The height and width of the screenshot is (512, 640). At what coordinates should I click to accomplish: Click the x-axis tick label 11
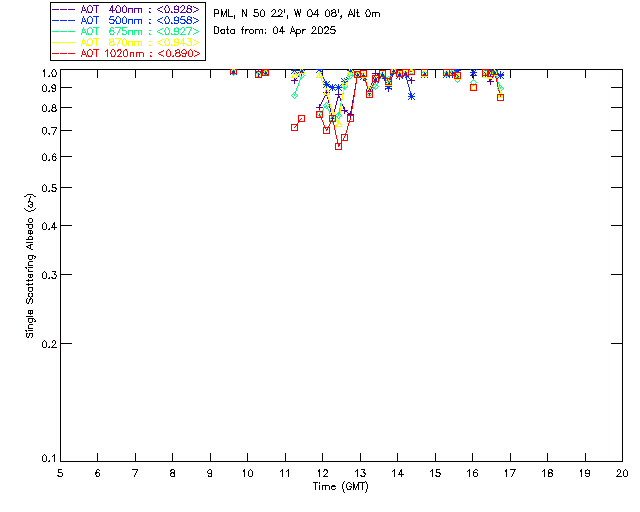point(285,473)
